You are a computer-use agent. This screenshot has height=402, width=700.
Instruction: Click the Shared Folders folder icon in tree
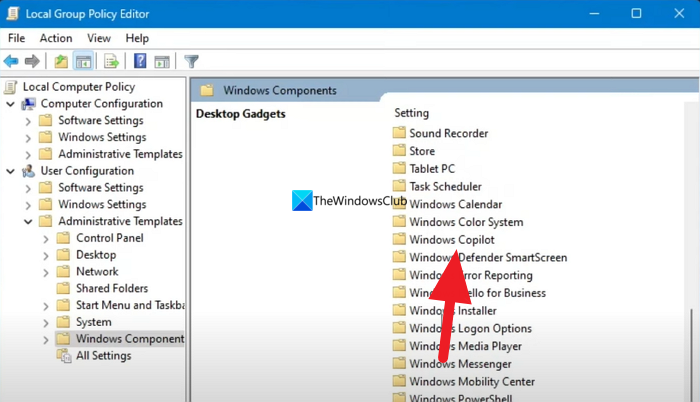click(x=63, y=288)
